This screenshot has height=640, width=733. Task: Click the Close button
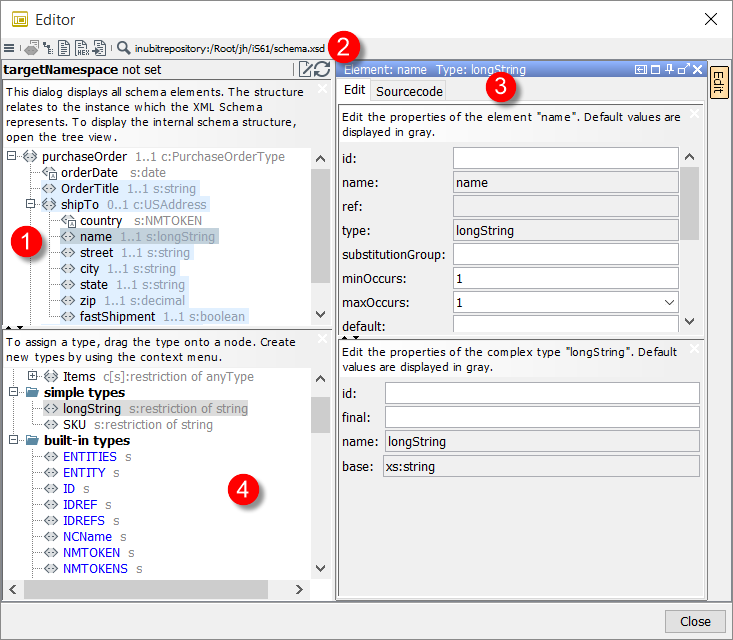point(695,621)
